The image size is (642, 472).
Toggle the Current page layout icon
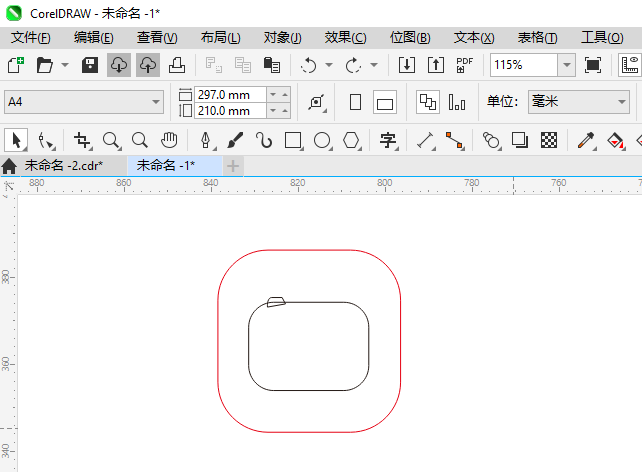457,102
